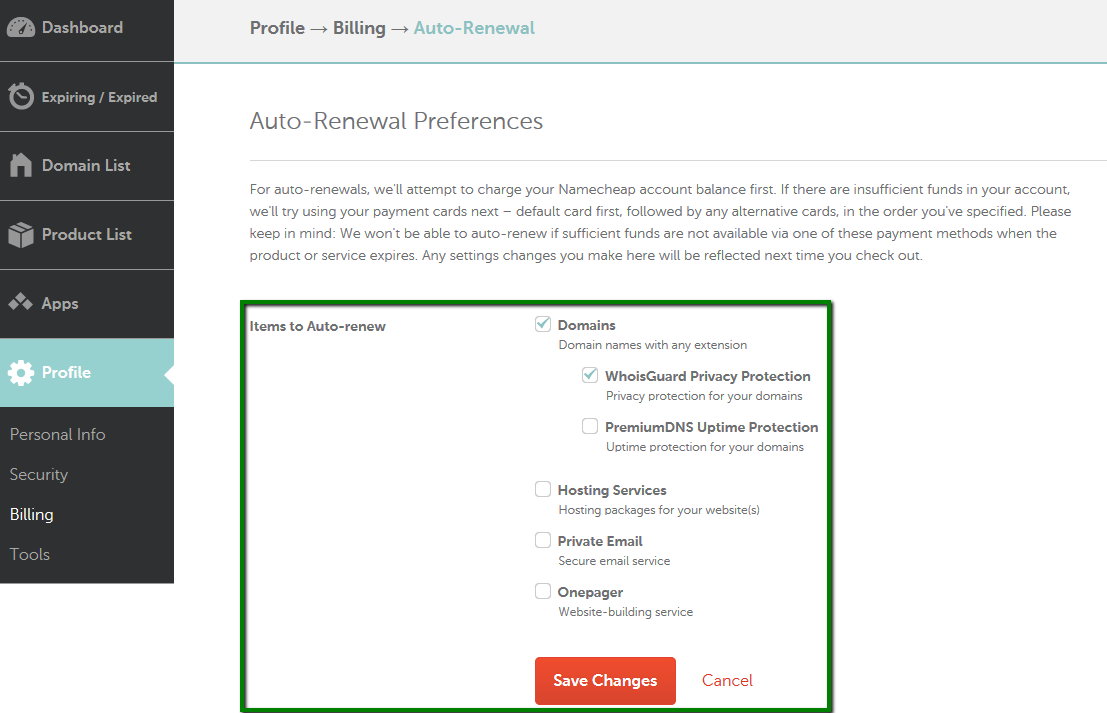
Task: Check the Private Email checkbox
Action: tap(543, 540)
